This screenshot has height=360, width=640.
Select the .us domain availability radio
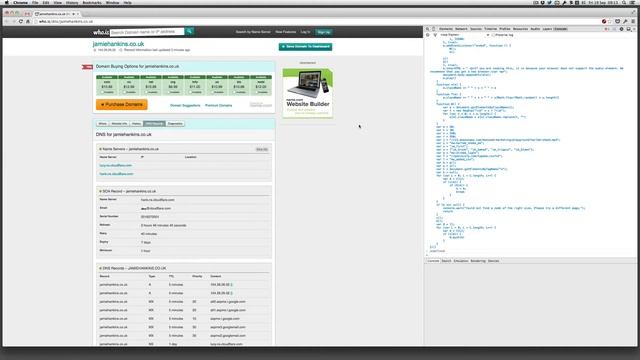pyautogui.click(x=212, y=92)
